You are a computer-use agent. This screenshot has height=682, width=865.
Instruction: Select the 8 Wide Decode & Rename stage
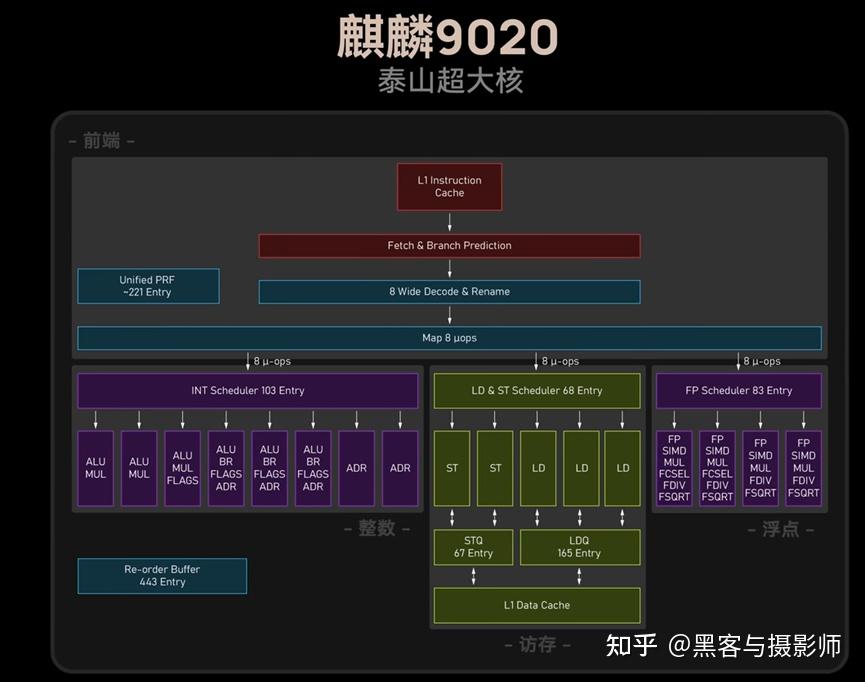(449, 291)
